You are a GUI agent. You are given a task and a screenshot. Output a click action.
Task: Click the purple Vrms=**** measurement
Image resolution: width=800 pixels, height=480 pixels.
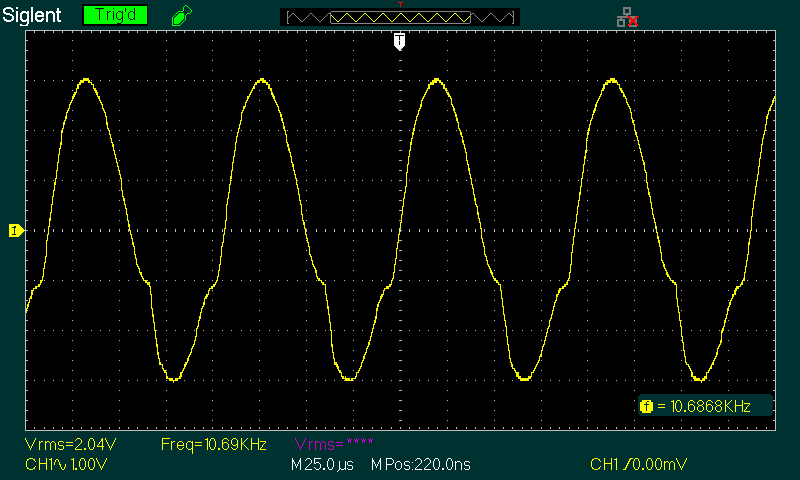click(334, 444)
